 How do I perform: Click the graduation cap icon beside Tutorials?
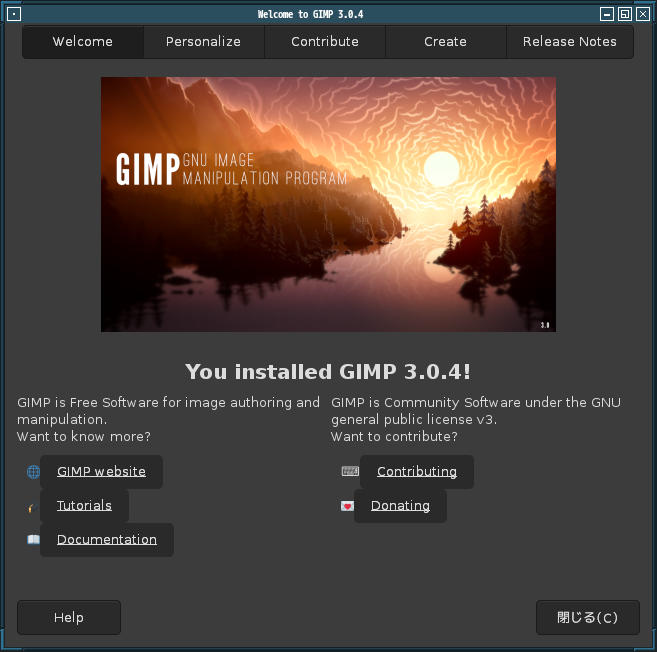33,507
